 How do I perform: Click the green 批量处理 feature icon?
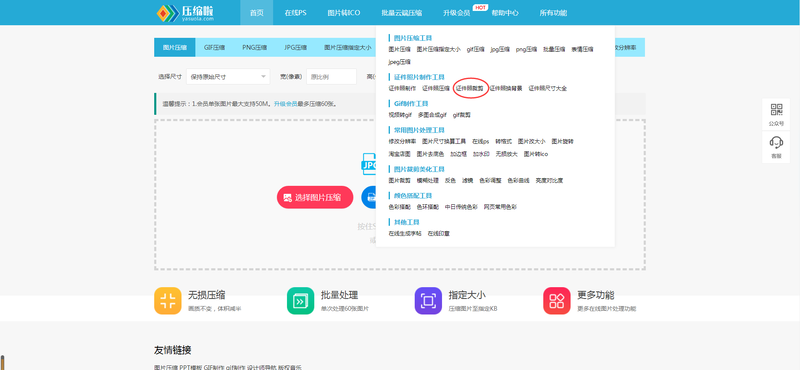301,301
